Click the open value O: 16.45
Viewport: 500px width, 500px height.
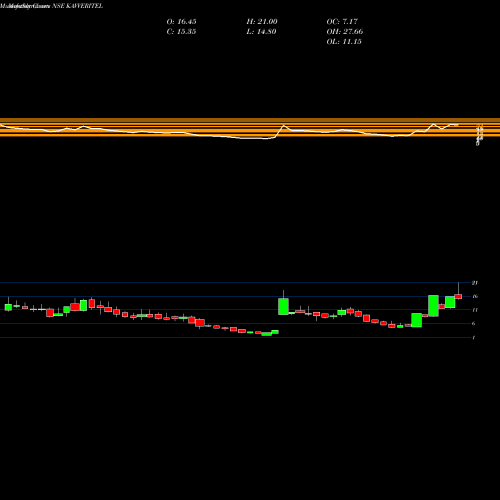[181, 22]
